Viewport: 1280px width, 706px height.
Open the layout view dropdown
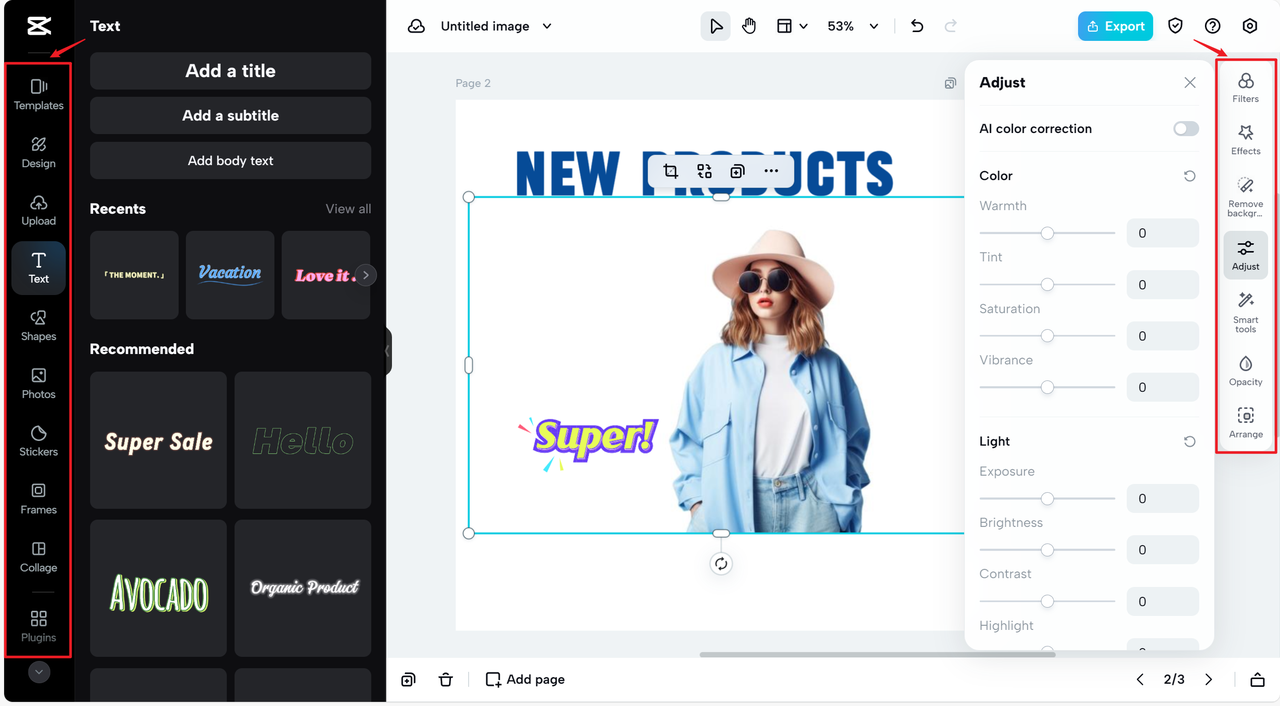(792, 26)
